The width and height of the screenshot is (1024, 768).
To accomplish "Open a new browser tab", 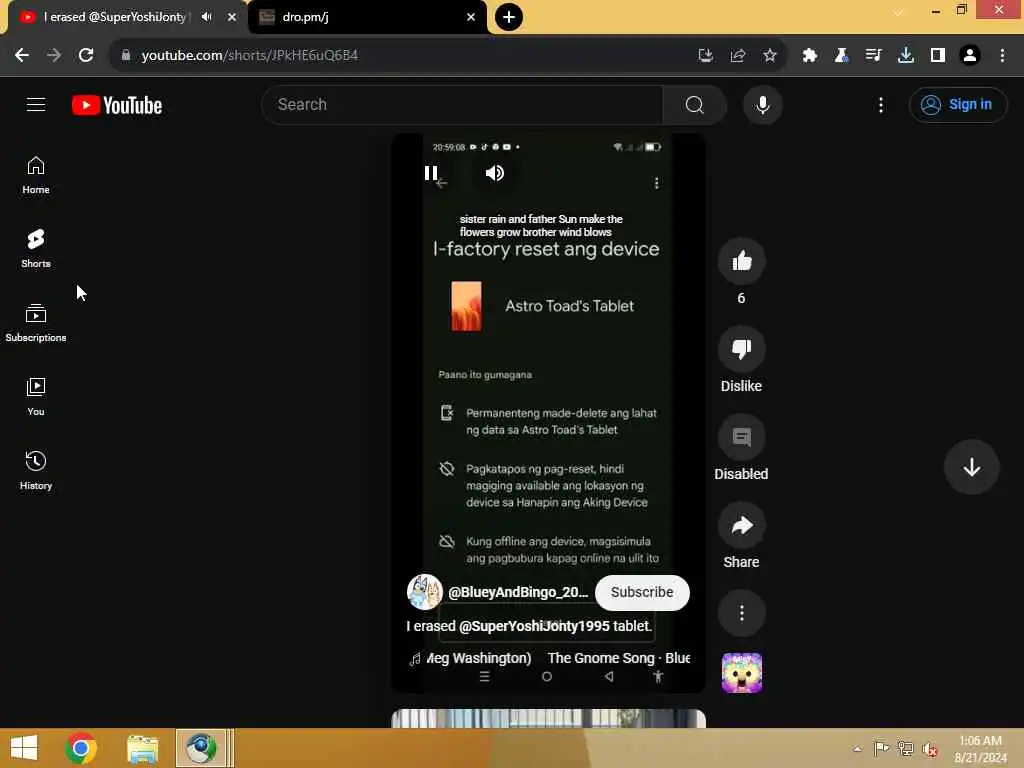I will pyautogui.click(x=509, y=17).
